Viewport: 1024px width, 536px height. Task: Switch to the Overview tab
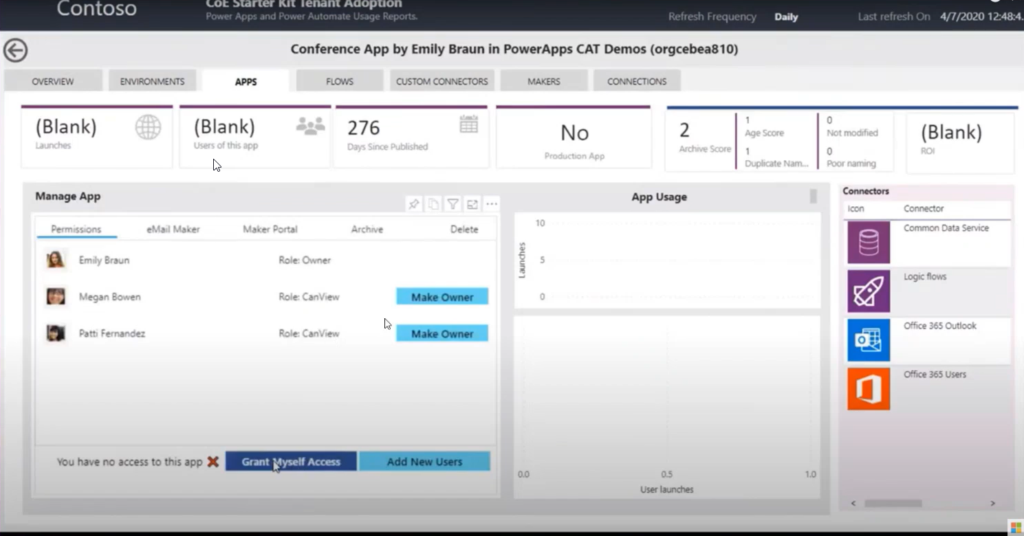coord(53,82)
